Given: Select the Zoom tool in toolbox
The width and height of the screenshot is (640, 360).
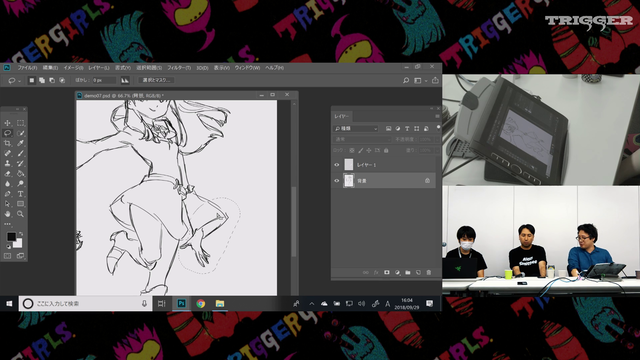Looking at the screenshot, I should point(20,214).
